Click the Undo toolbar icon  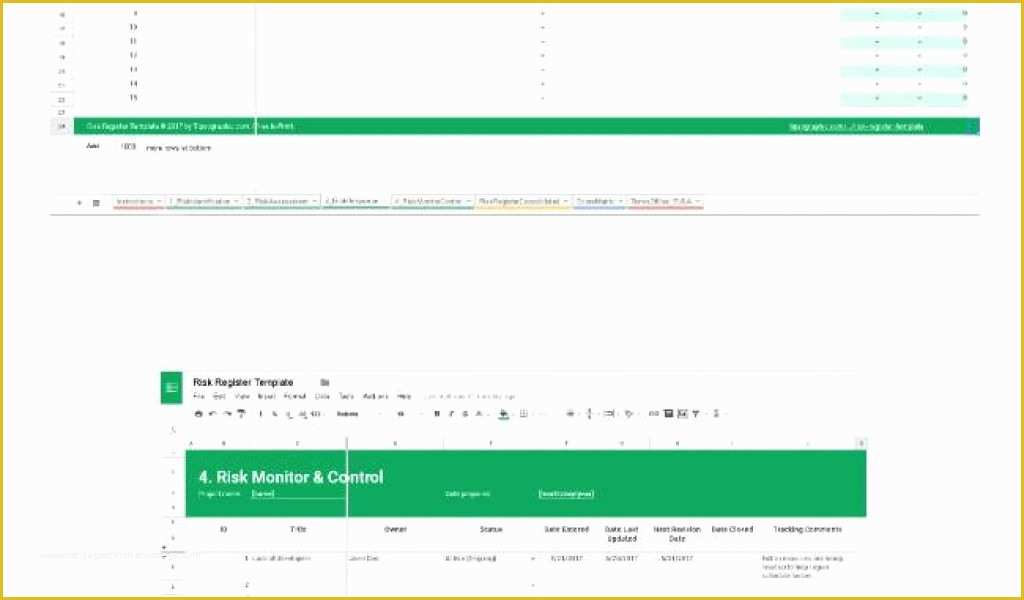click(213, 414)
